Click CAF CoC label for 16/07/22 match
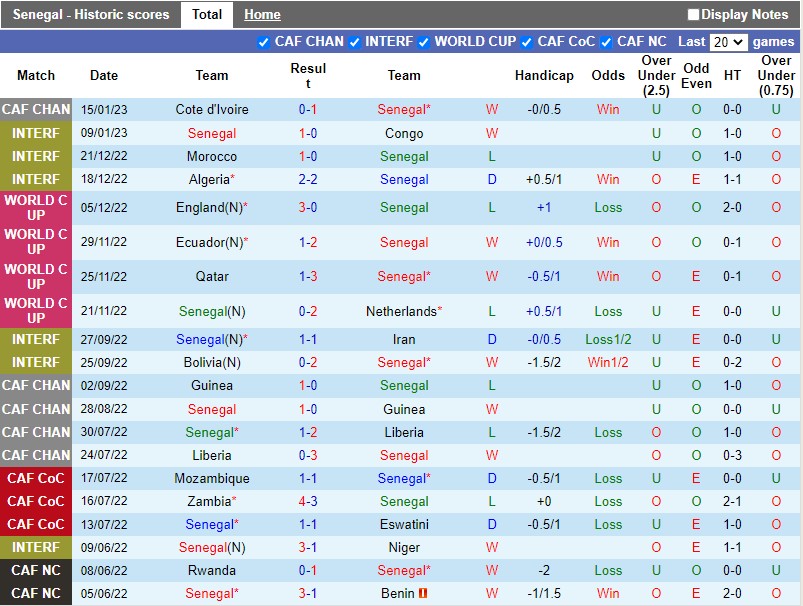This screenshot has width=803, height=606. [x=36, y=501]
